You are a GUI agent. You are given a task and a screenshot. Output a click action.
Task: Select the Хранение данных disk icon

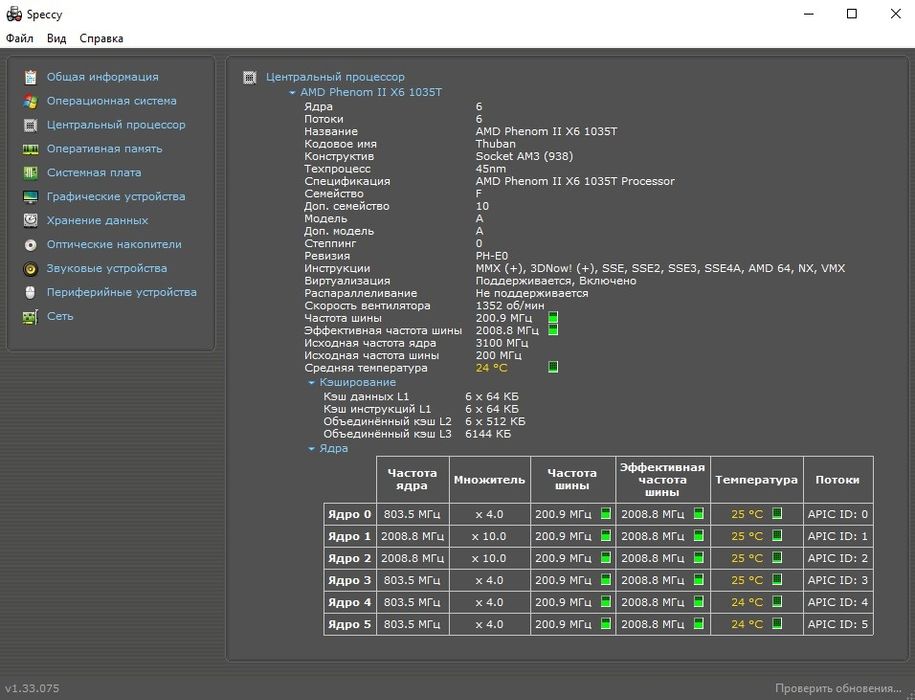pos(30,221)
